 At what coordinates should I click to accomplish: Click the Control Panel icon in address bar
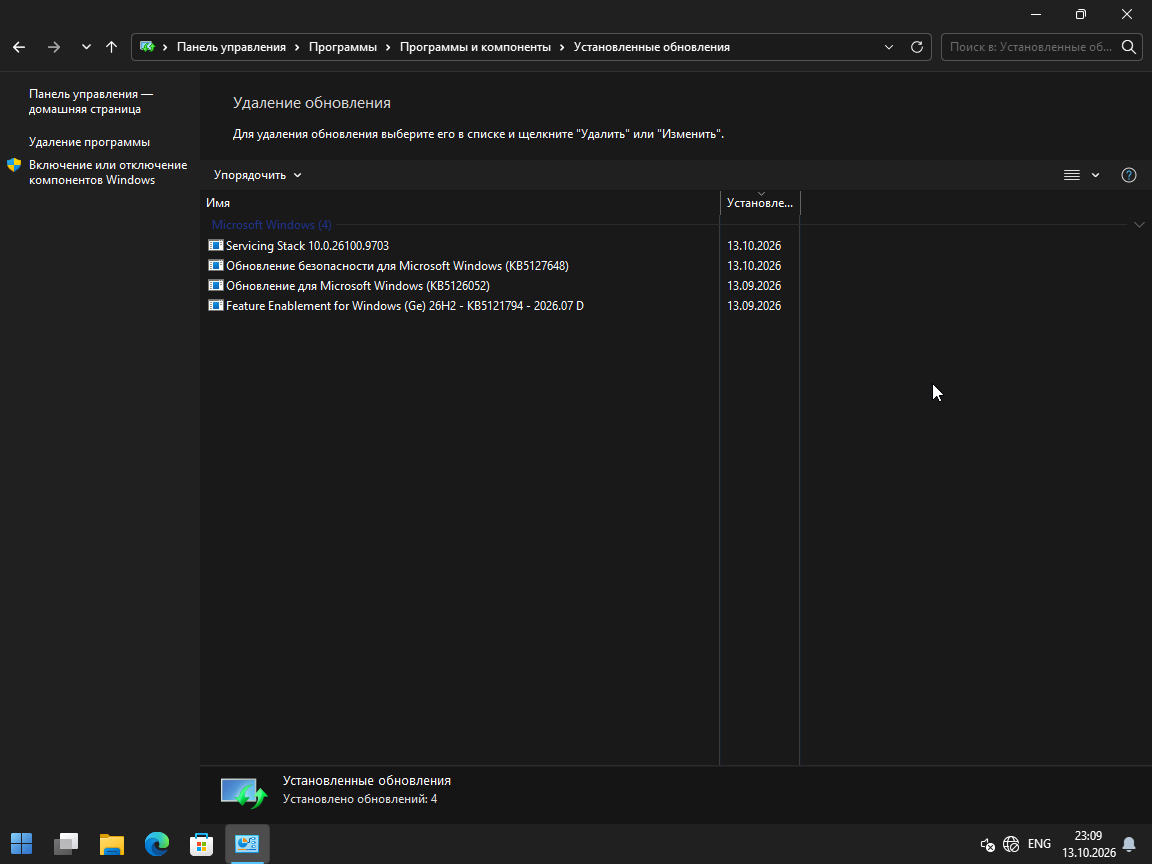point(147,47)
